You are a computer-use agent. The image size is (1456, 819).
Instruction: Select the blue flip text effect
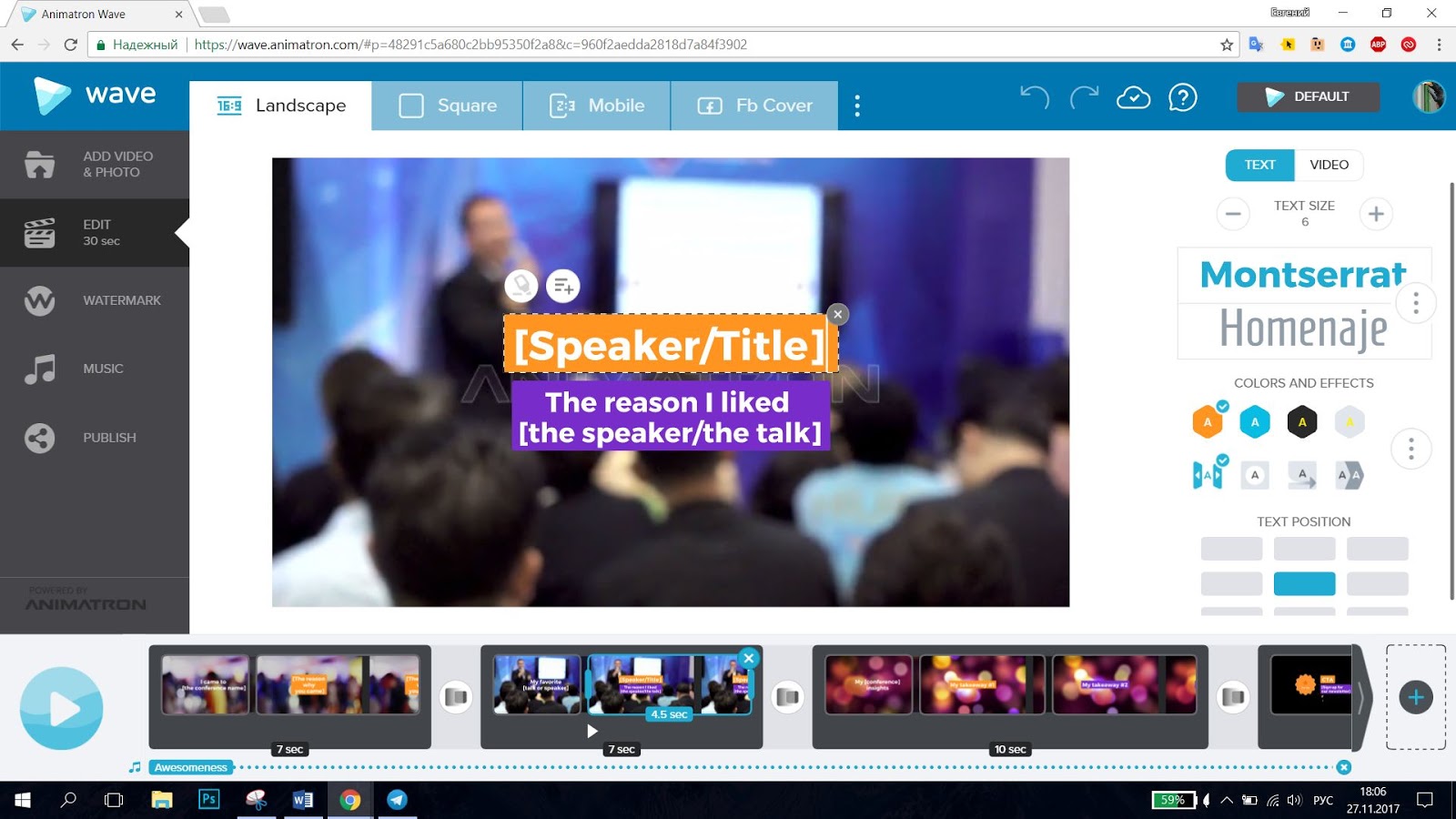[1208, 474]
